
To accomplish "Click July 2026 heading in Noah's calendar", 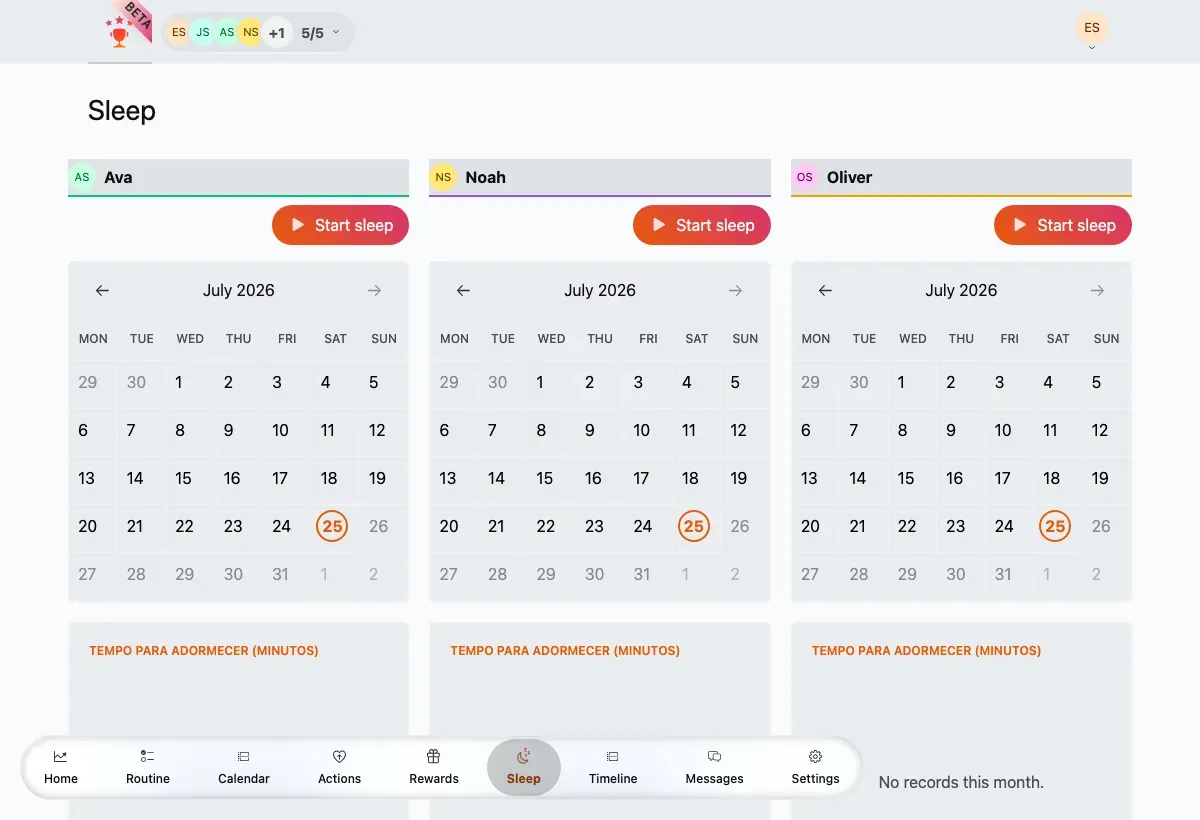I will click(x=600, y=290).
